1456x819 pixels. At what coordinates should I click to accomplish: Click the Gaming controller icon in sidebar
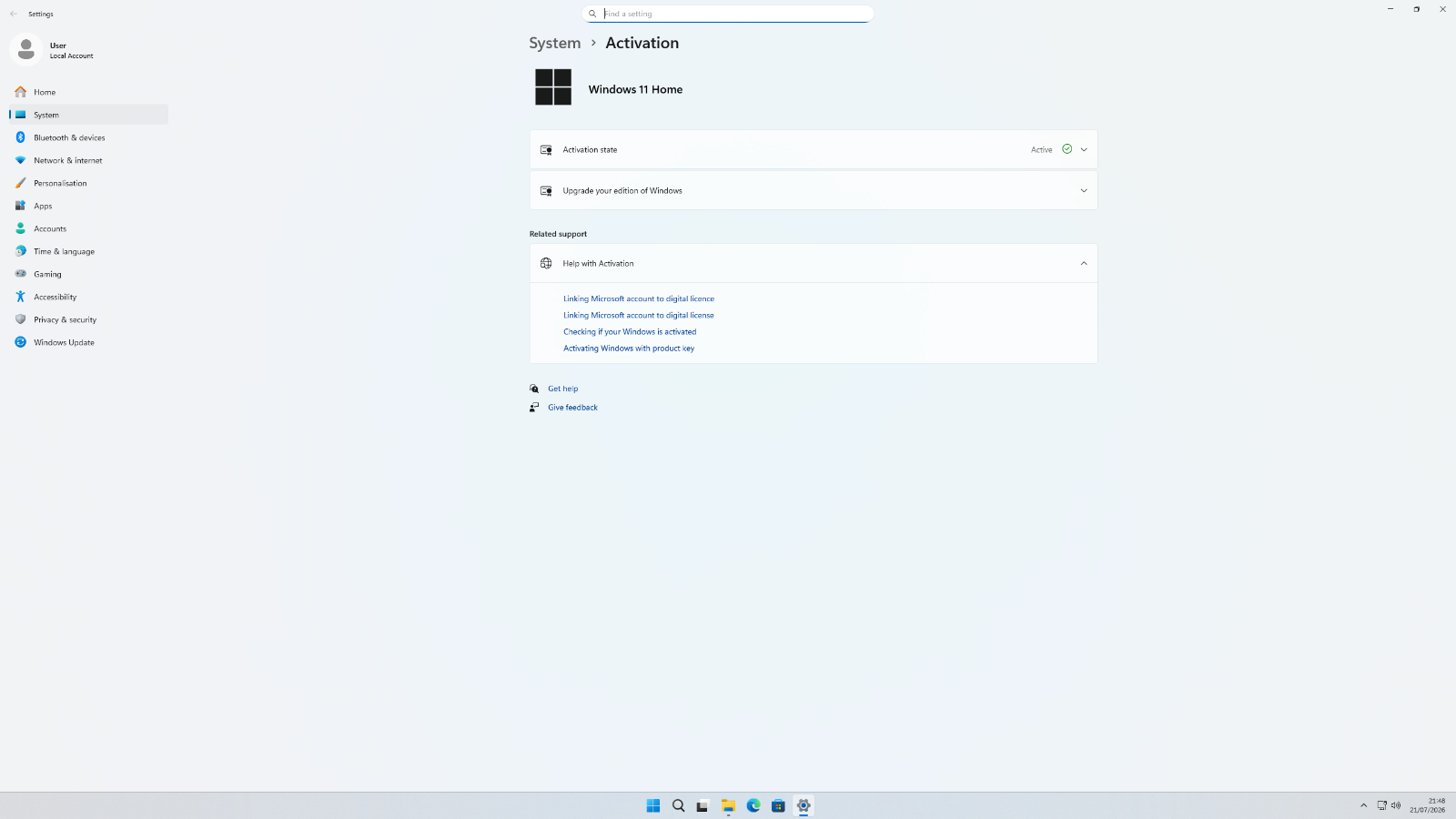tap(20, 274)
